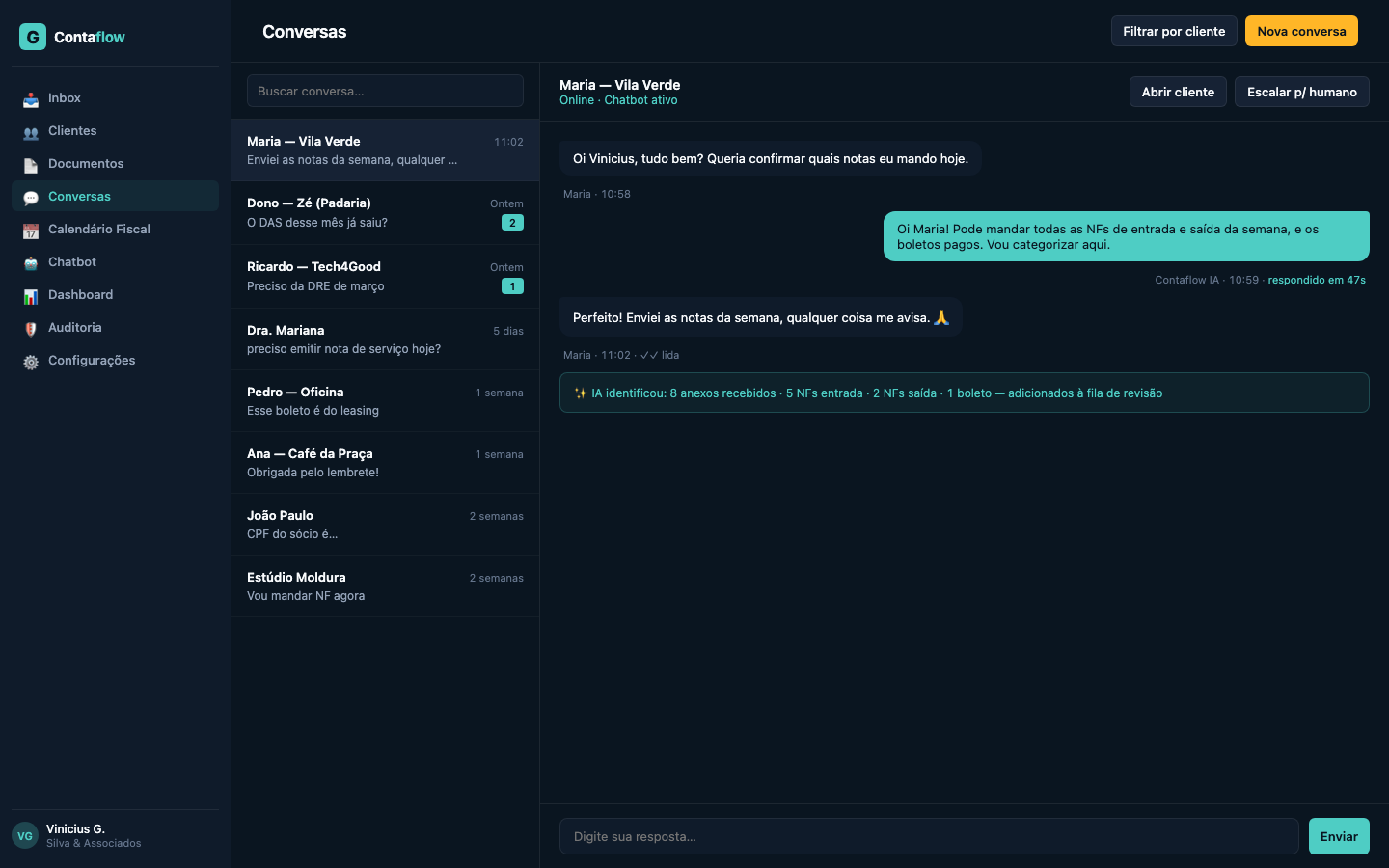The height and width of the screenshot is (868, 1389).
Task: Select the Conversas menu item
Action: pyautogui.click(x=79, y=197)
